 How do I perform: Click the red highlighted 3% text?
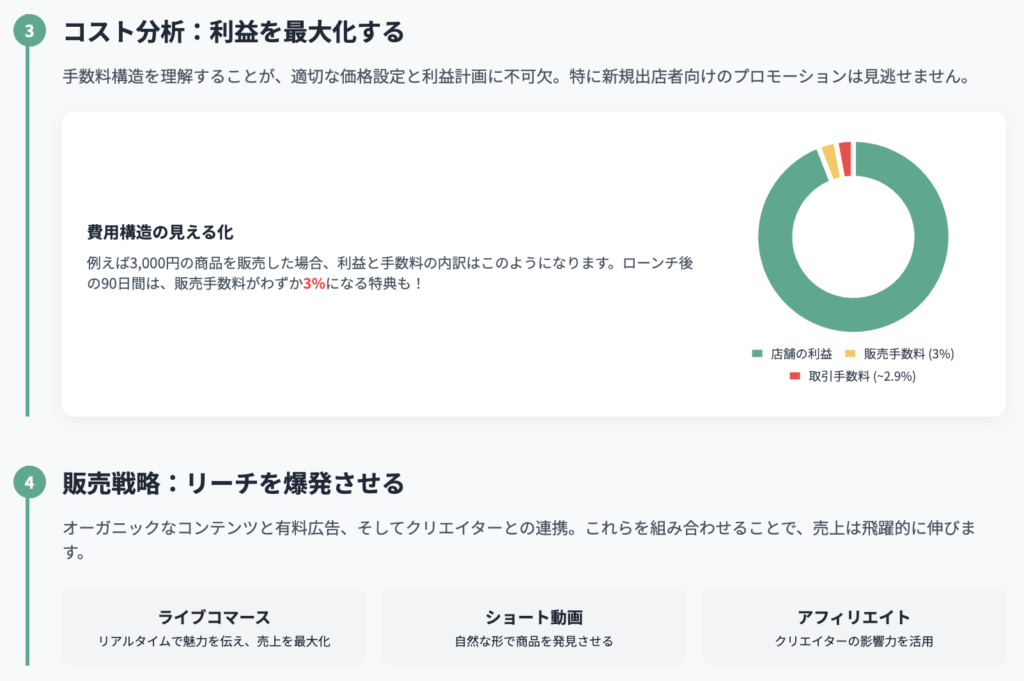click(314, 284)
